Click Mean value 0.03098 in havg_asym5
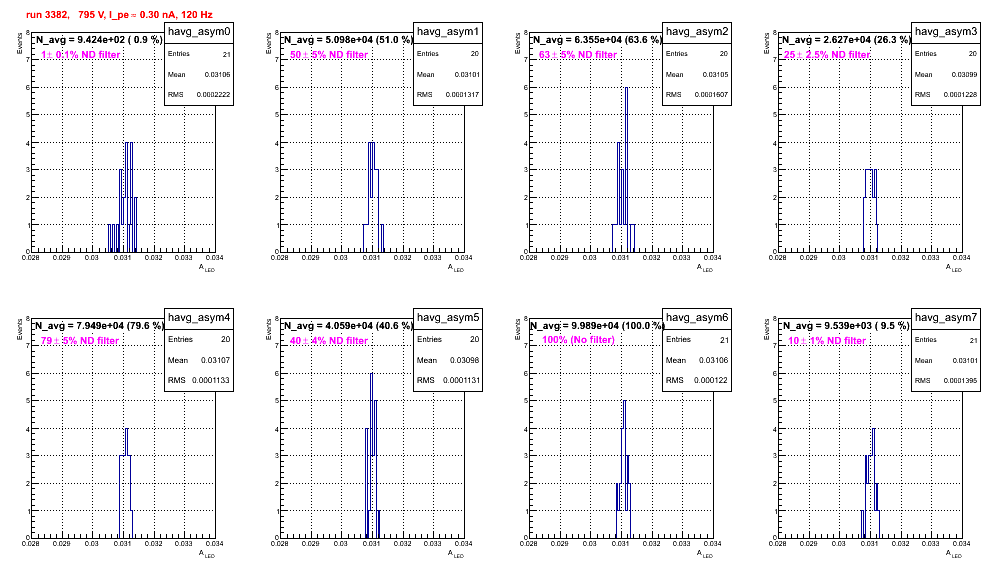The image size is (996, 572). (x=464, y=360)
